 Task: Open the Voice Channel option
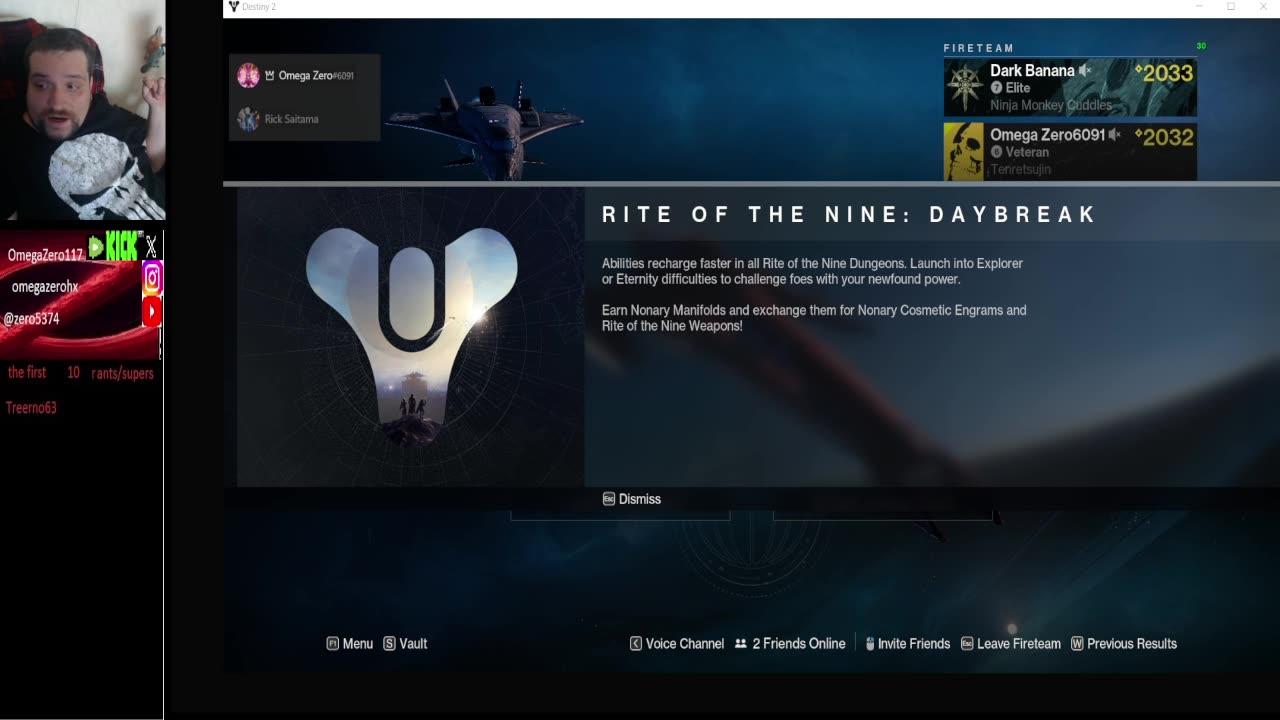pyautogui.click(x=676, y=644)
